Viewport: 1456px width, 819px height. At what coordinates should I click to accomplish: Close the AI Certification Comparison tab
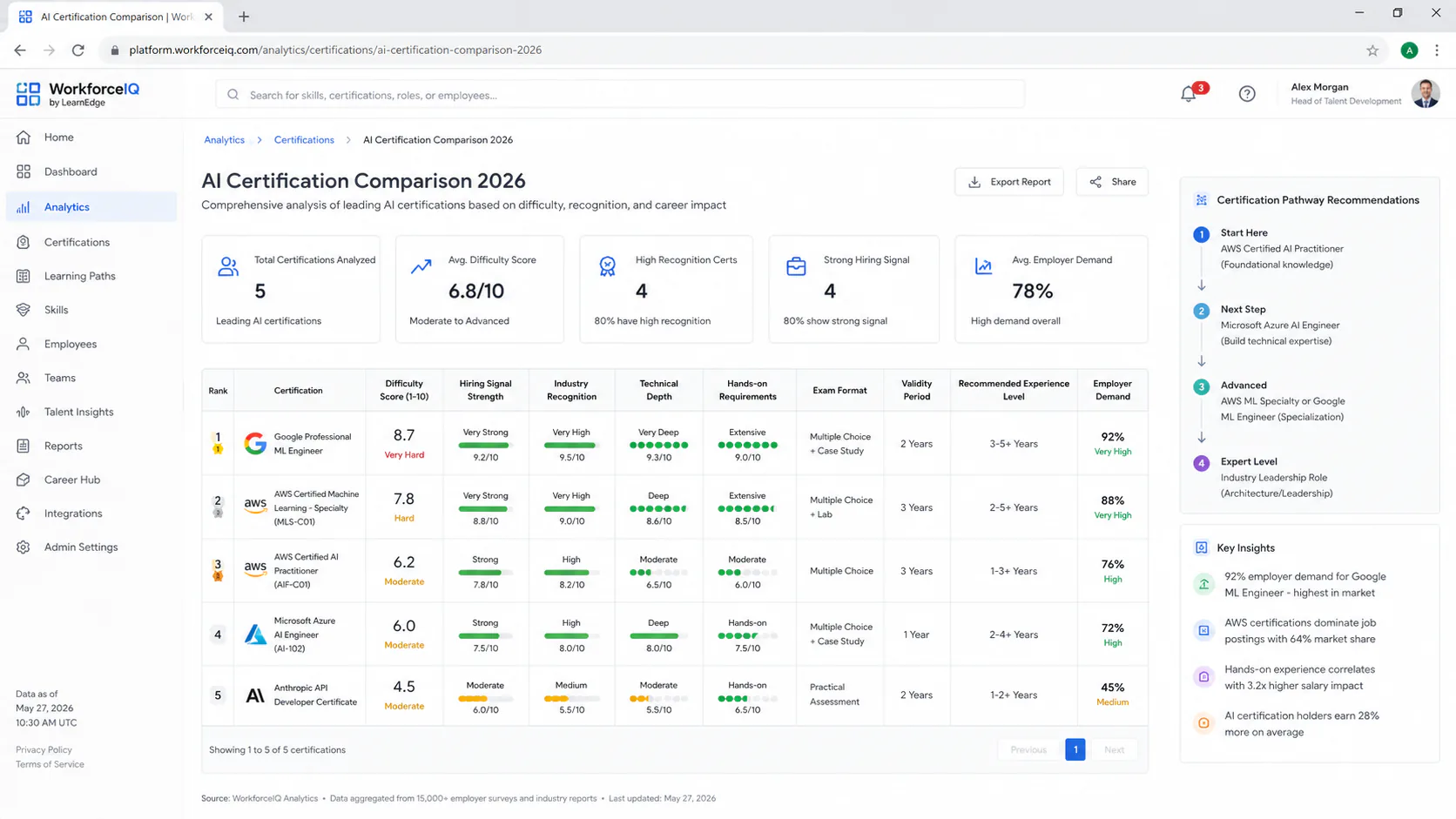point(208,17)
